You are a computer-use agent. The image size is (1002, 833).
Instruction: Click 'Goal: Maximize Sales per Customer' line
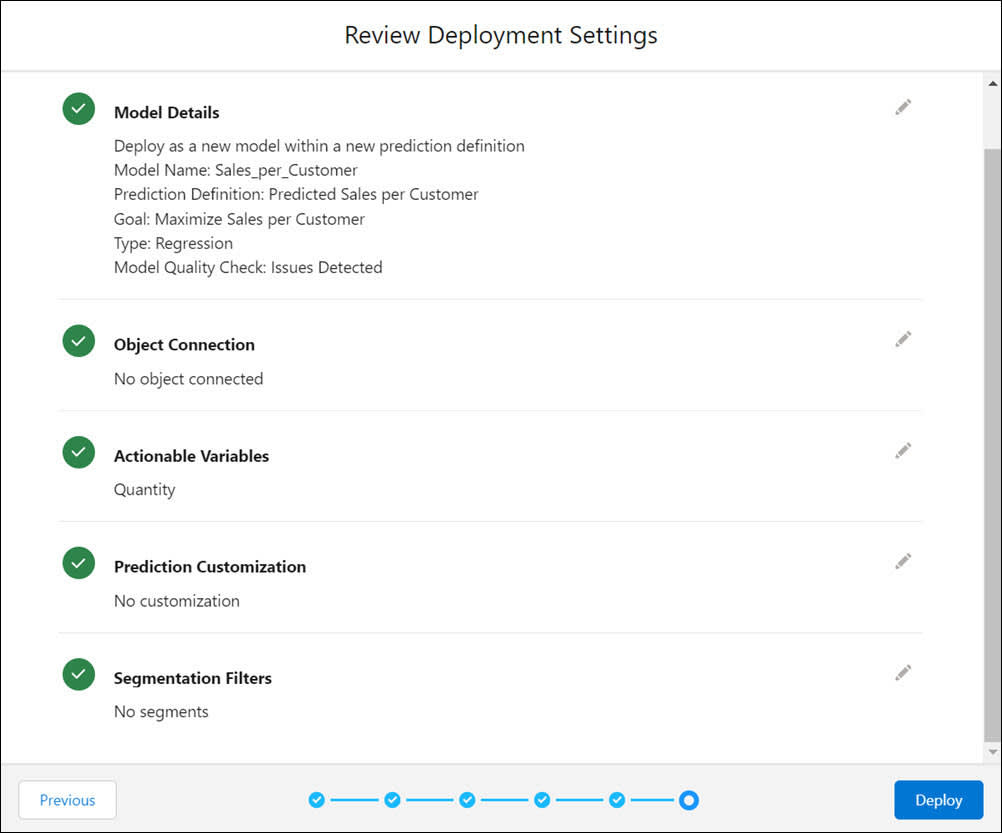point(239,219)
